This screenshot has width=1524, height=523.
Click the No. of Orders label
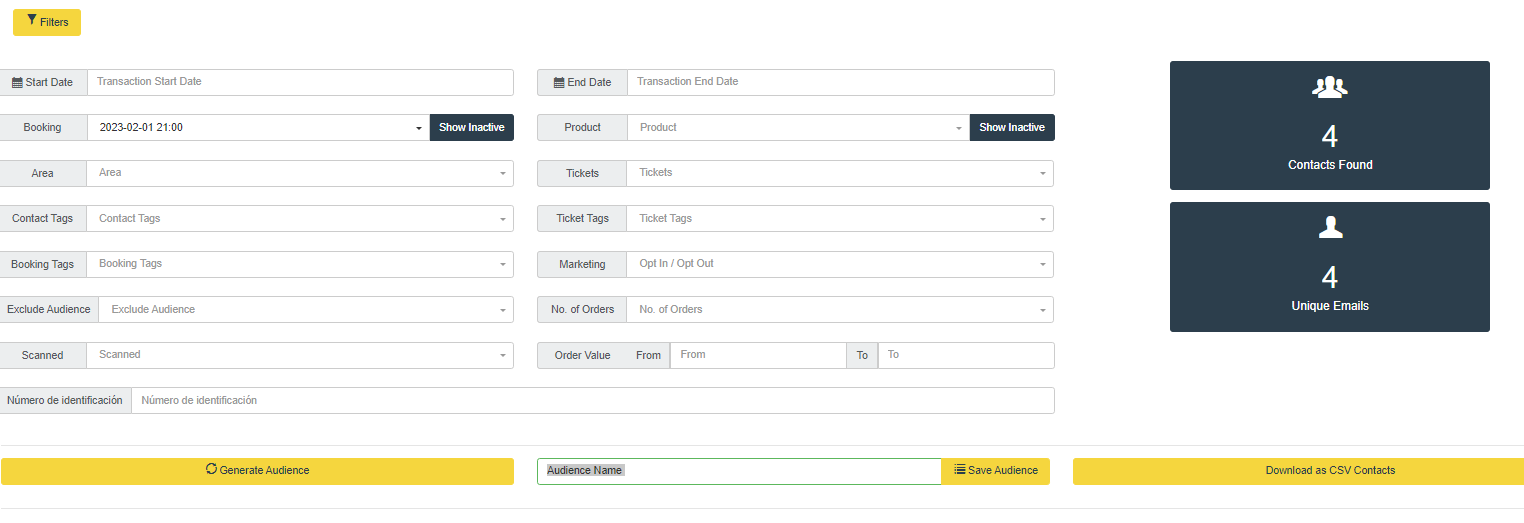coord(582,310)
